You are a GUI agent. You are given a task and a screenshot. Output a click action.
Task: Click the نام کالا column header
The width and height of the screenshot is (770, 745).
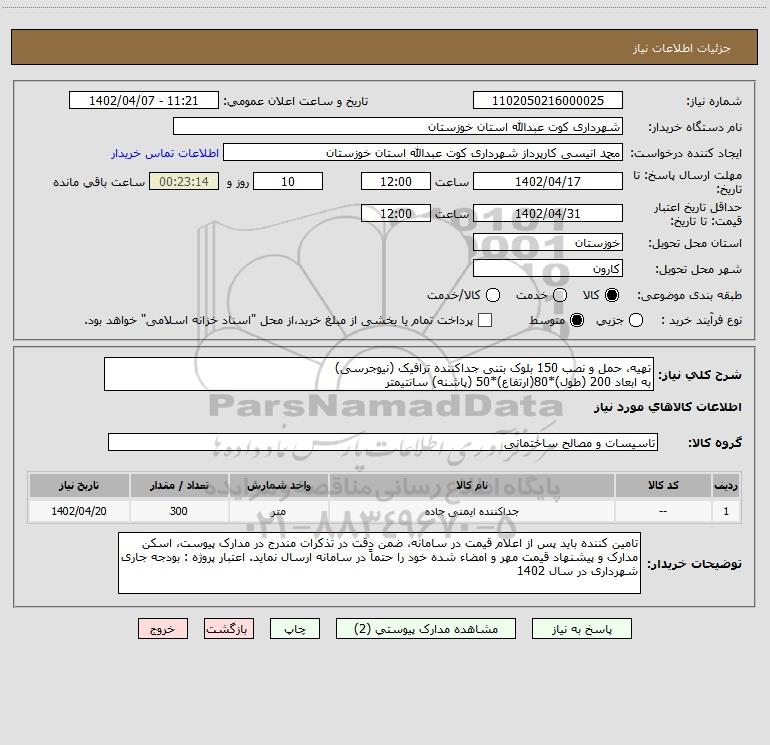click(472, 485)
